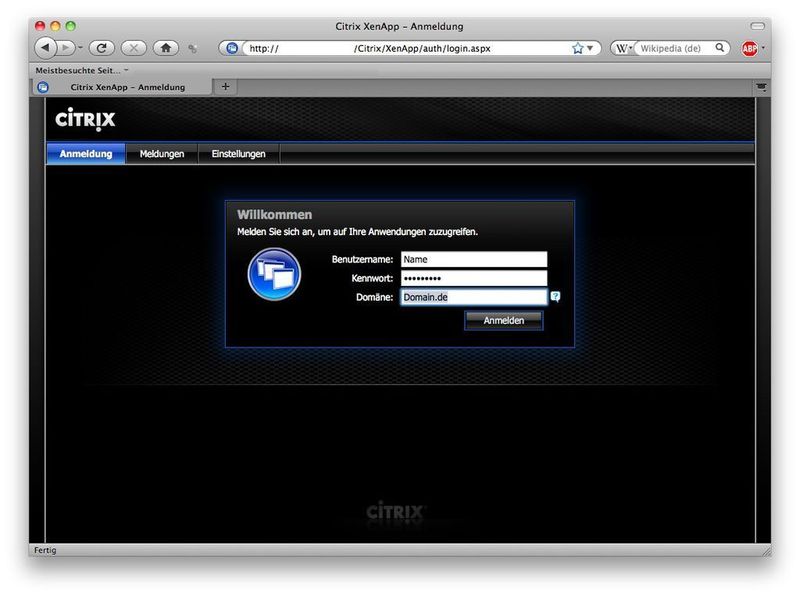Click the 'Willkommen' heading text
This screenshot has width=800, height=596.
274,214
